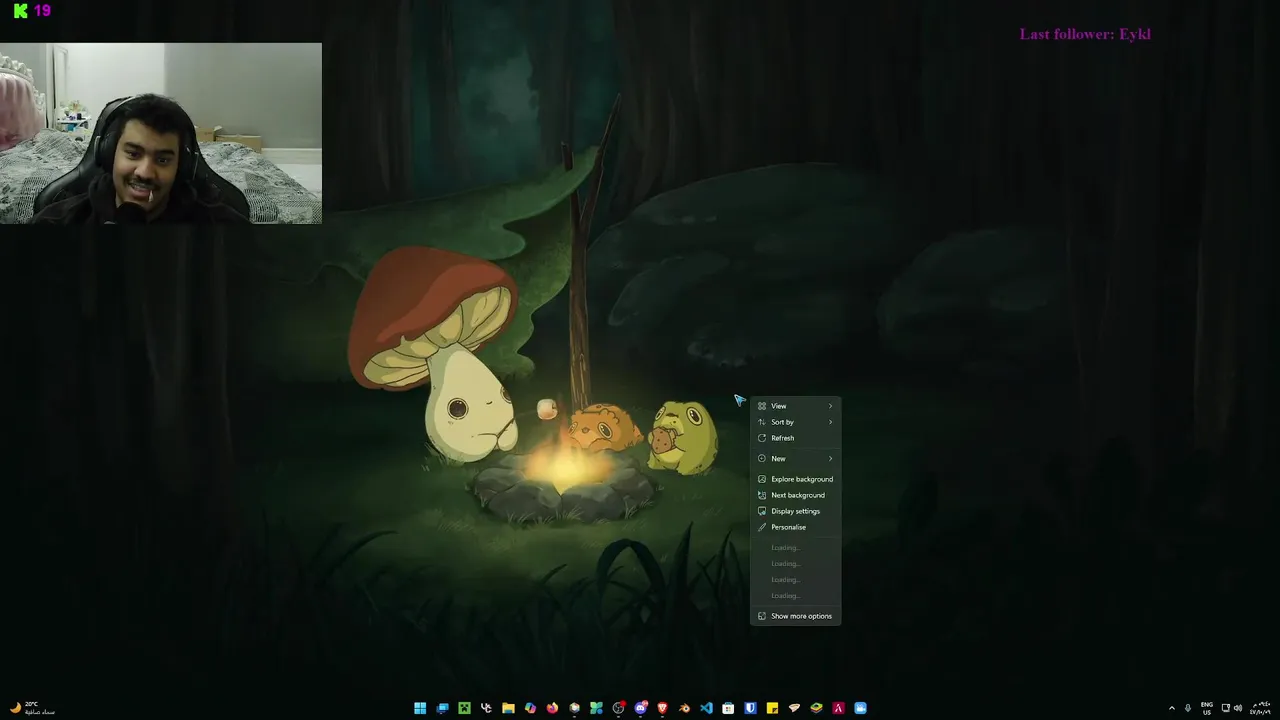Open network quick settings in tray
1280x720 pixels.
[x=1226, y=708]
